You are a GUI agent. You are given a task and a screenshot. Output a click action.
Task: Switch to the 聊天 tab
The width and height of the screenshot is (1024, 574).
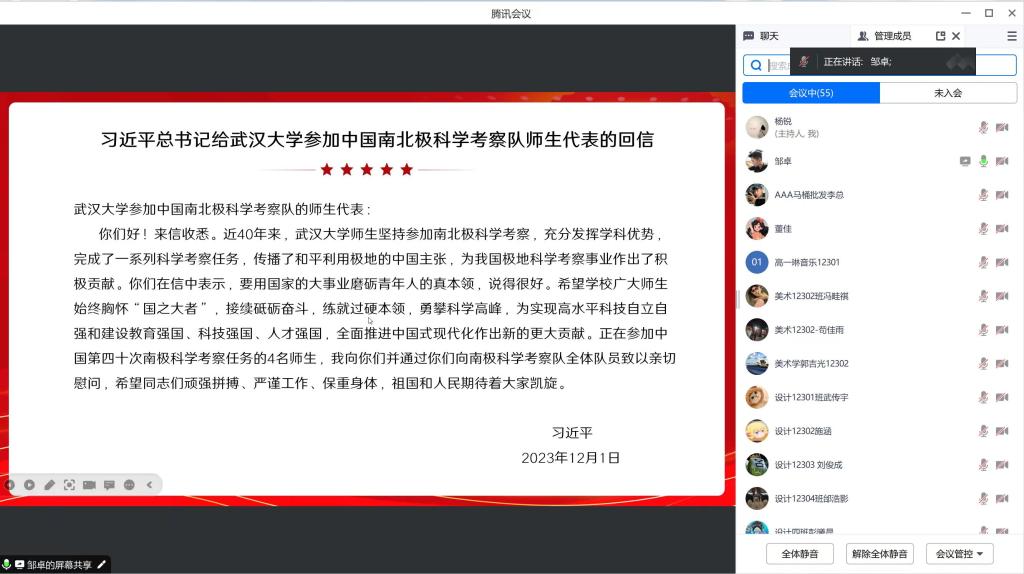[761, 36]
